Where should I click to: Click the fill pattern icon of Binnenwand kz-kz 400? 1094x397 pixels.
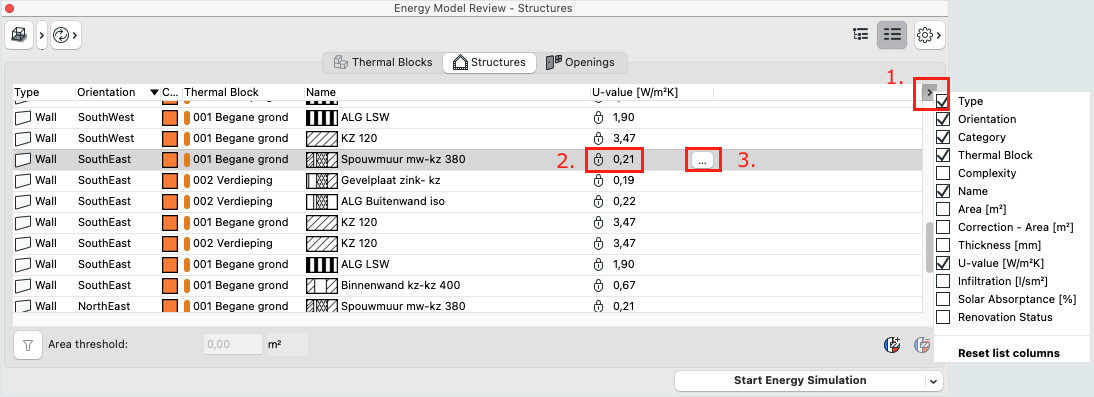click(x=322, y=285)
